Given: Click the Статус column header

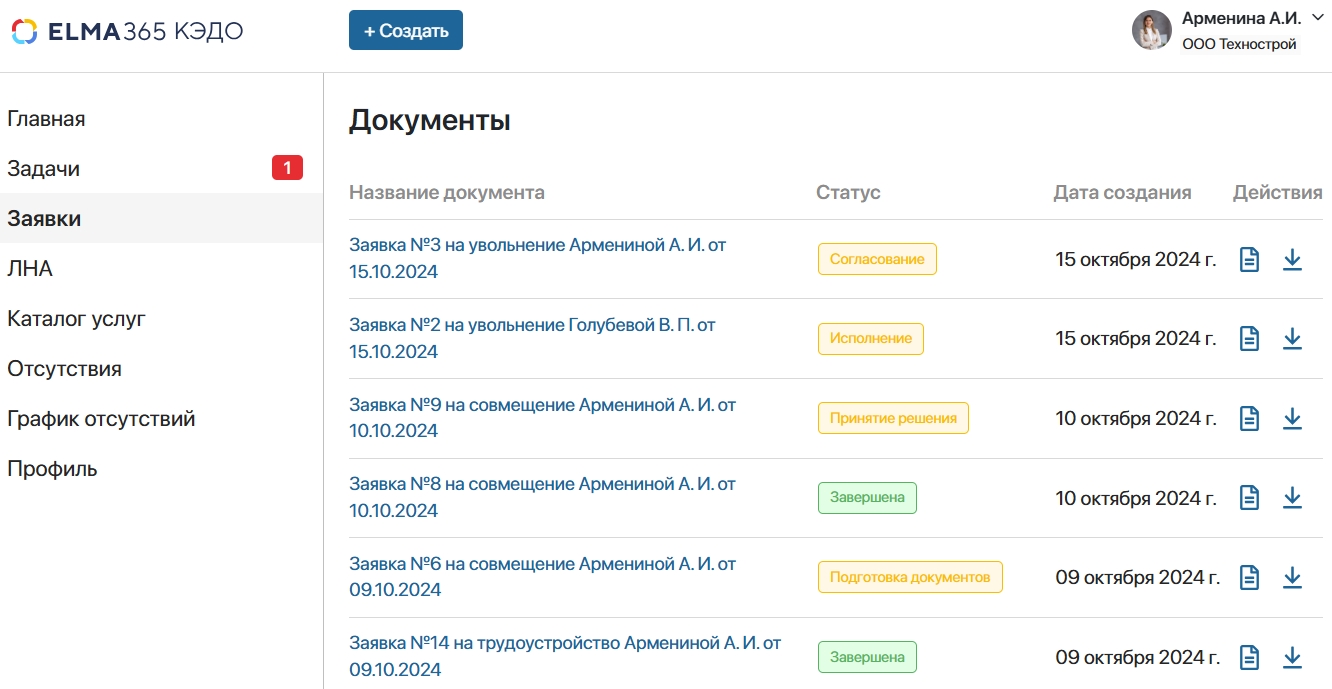Looking at the screenshot, I should (848, 192).
